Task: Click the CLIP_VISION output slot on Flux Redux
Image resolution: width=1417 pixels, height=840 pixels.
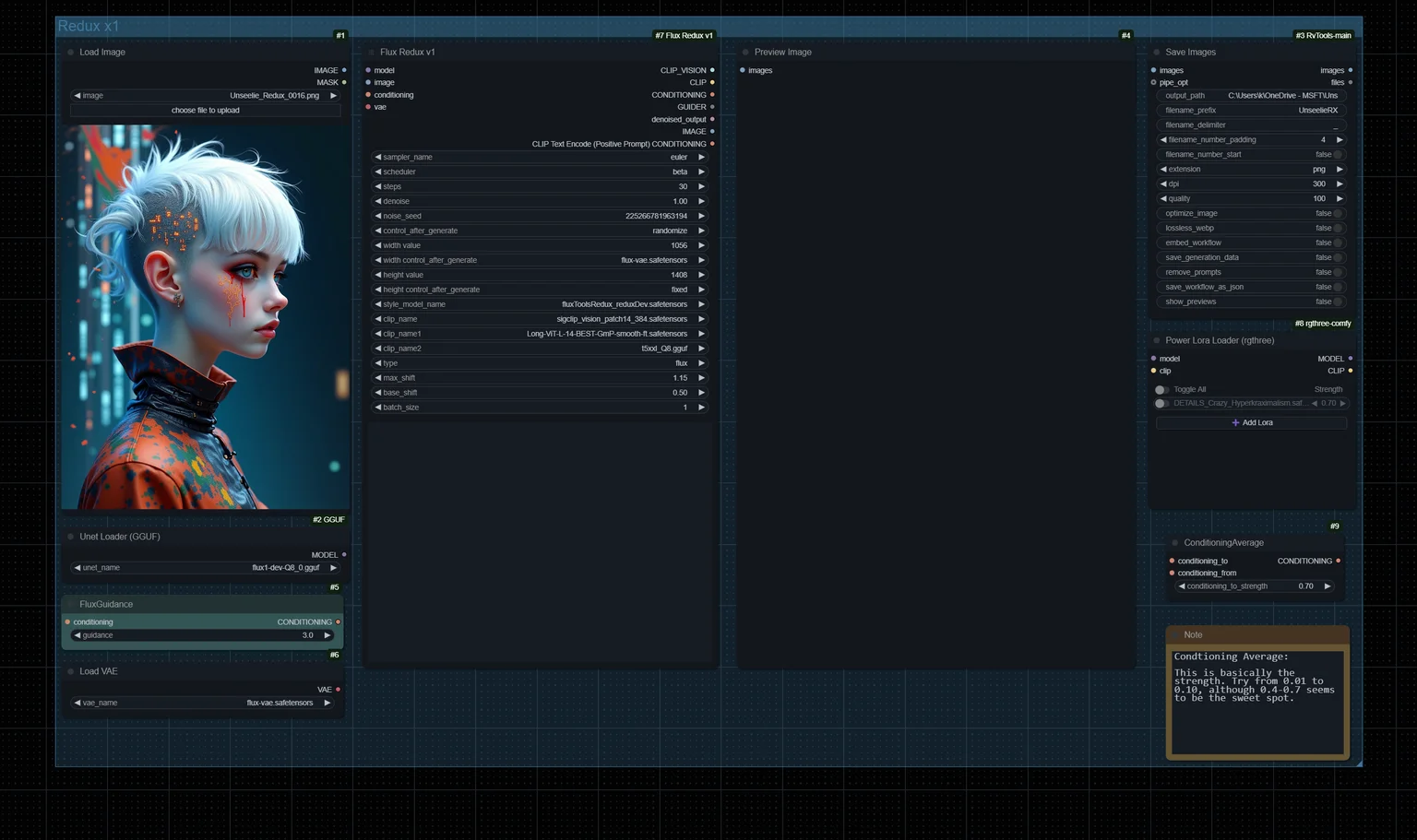Action: pyautogui.click(x=712, y=70)
